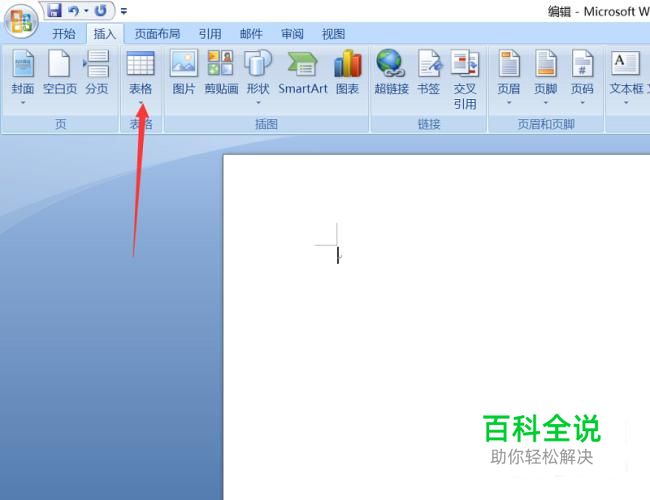Open the undo history dropdown arrow
Screen dimensions: 650x500
coord(86,11)
